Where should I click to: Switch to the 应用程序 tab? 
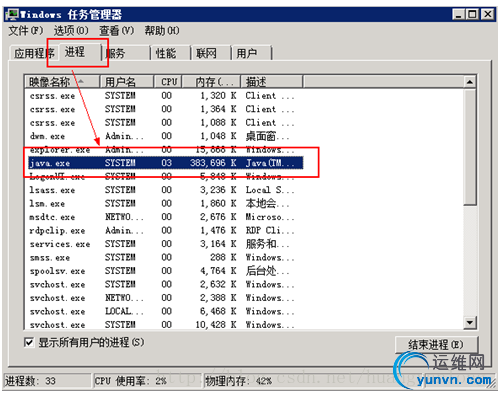point(34,53)
